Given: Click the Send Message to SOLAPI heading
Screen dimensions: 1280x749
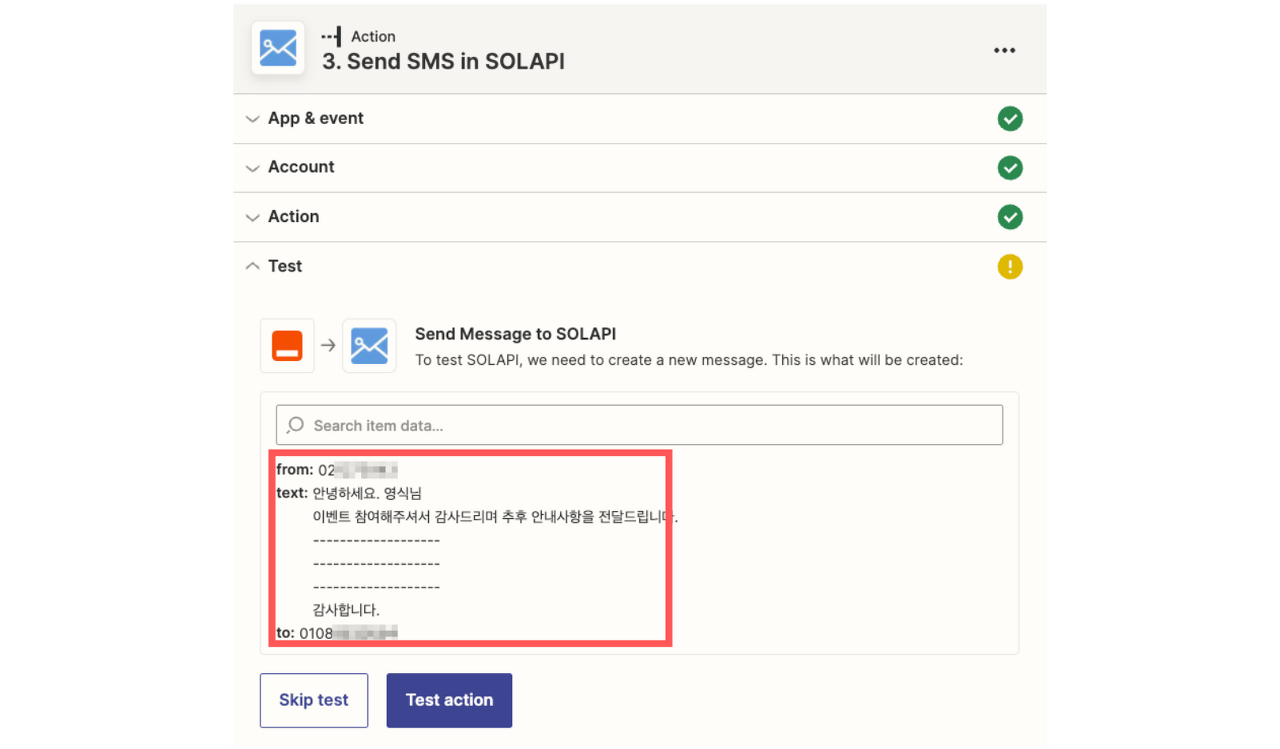Looking at the screenshot, I should pyautogui.click(x=515, y=334).
